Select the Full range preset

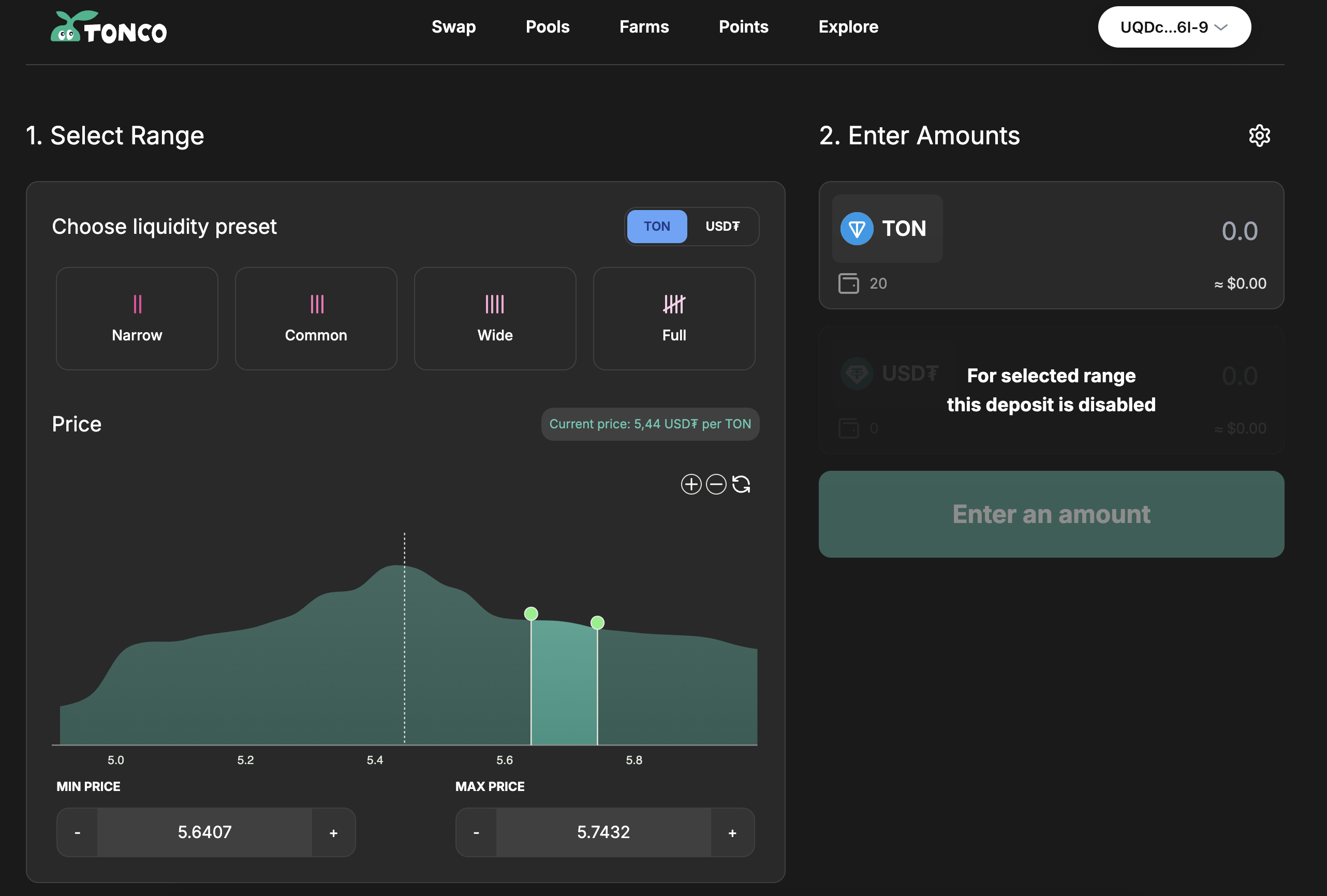coord(674,319)
